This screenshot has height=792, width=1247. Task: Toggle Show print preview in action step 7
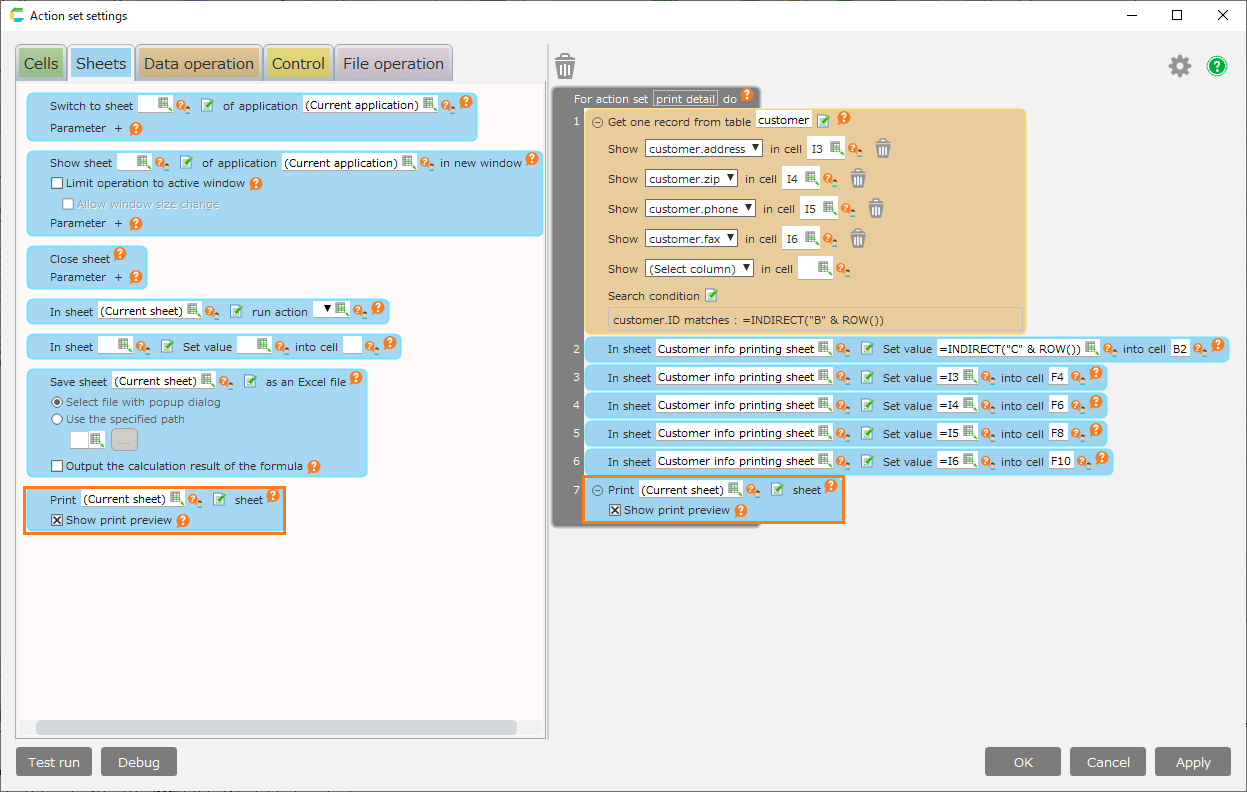point(616,510)
